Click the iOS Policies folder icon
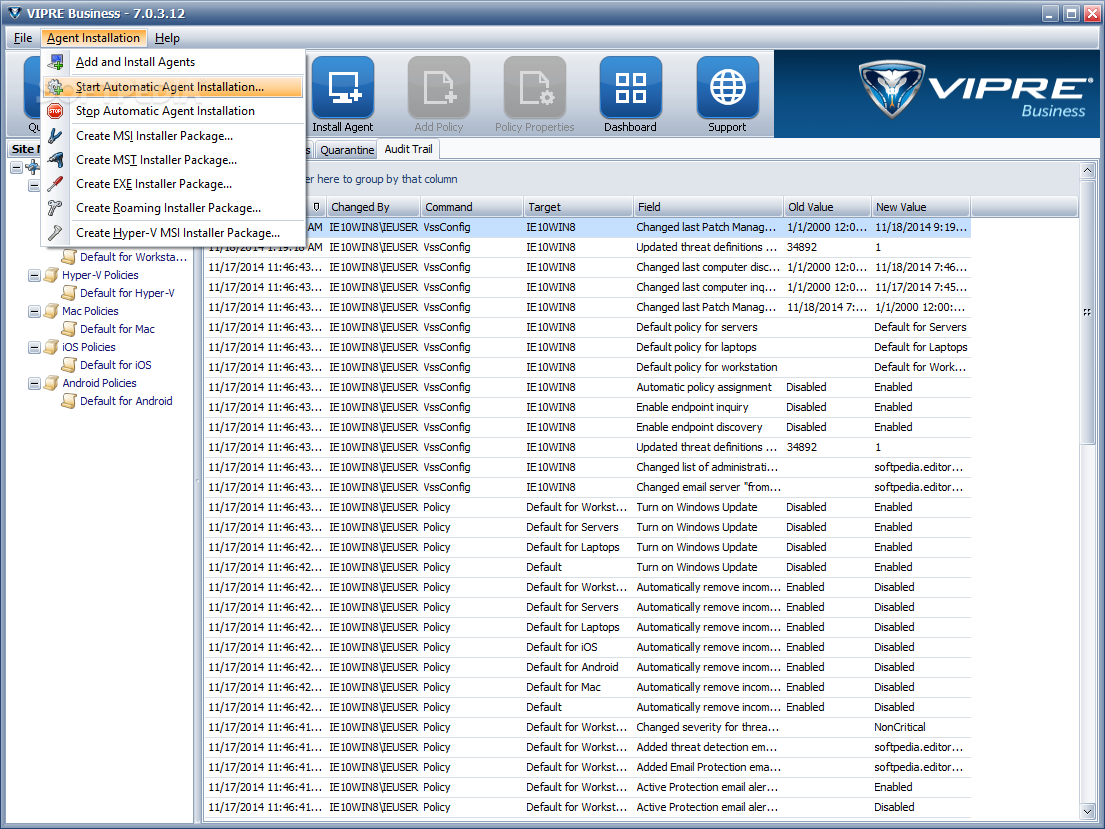 point(51,347)
